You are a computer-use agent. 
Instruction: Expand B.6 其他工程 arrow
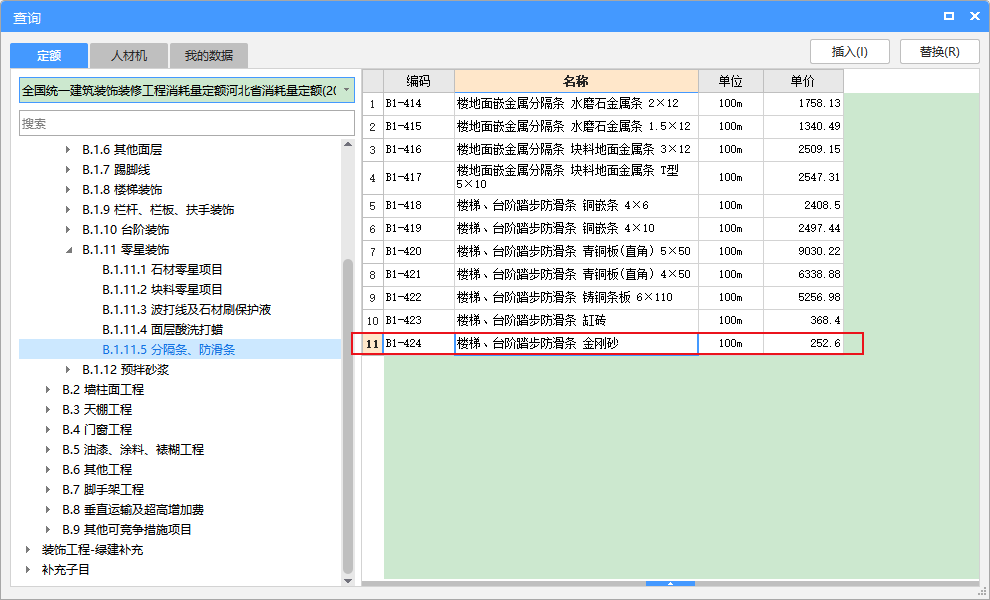tap(48, 470)
